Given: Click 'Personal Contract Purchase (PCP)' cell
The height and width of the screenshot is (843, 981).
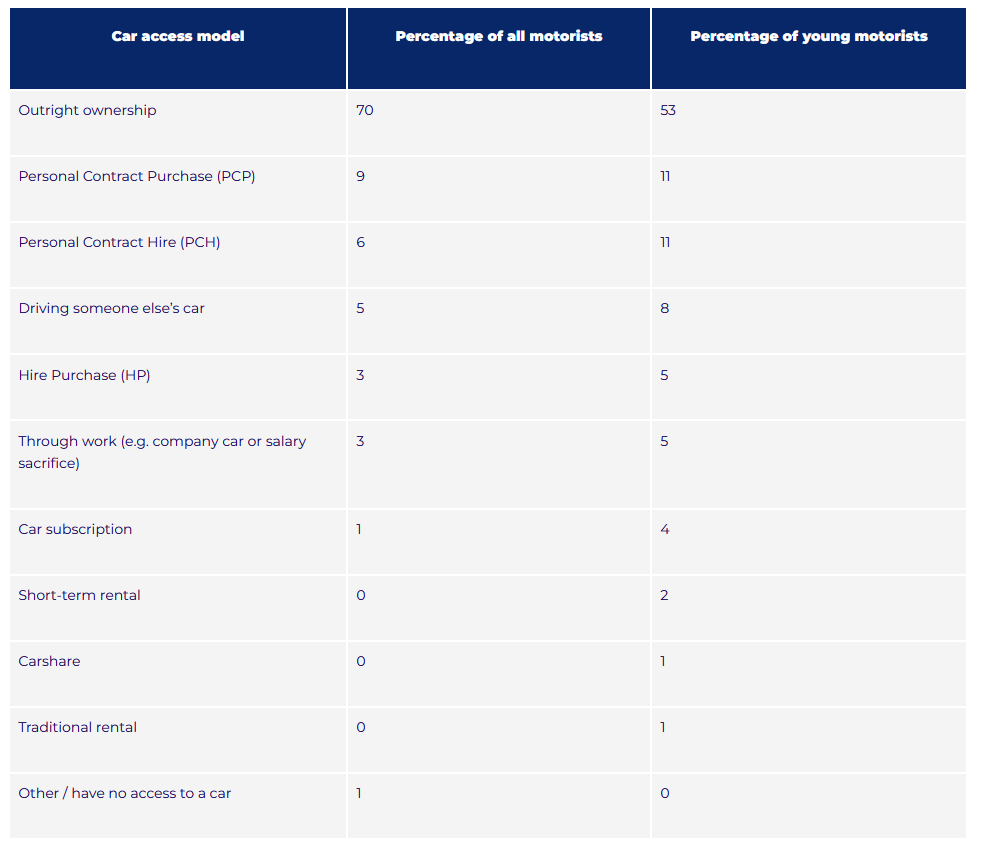Looking at the screenshot, I should coord(137,176).
